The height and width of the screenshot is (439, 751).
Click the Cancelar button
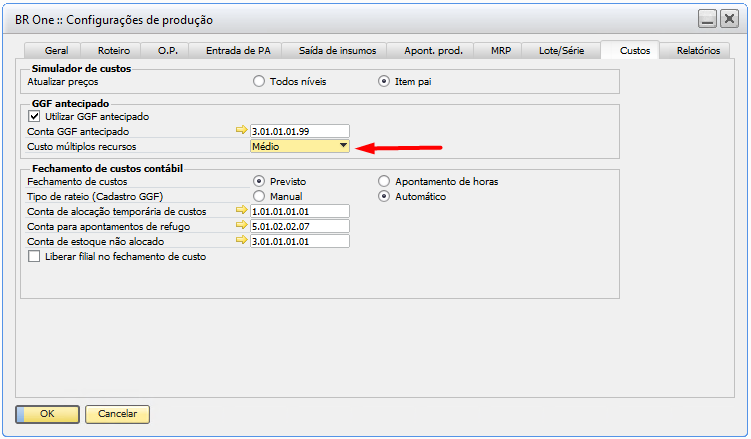pyautogui.click(x=117, y=414)
